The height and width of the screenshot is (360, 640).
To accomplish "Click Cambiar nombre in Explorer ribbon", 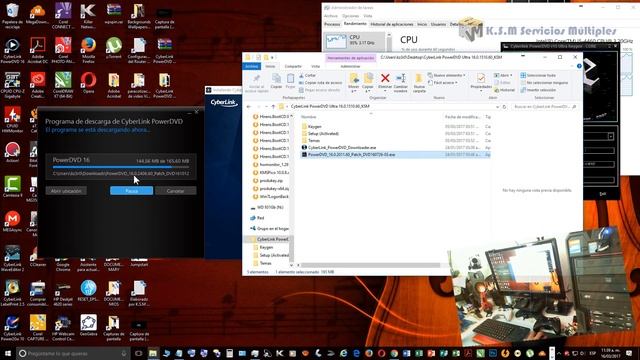I will pyautogui.click(x=400, y=83).
